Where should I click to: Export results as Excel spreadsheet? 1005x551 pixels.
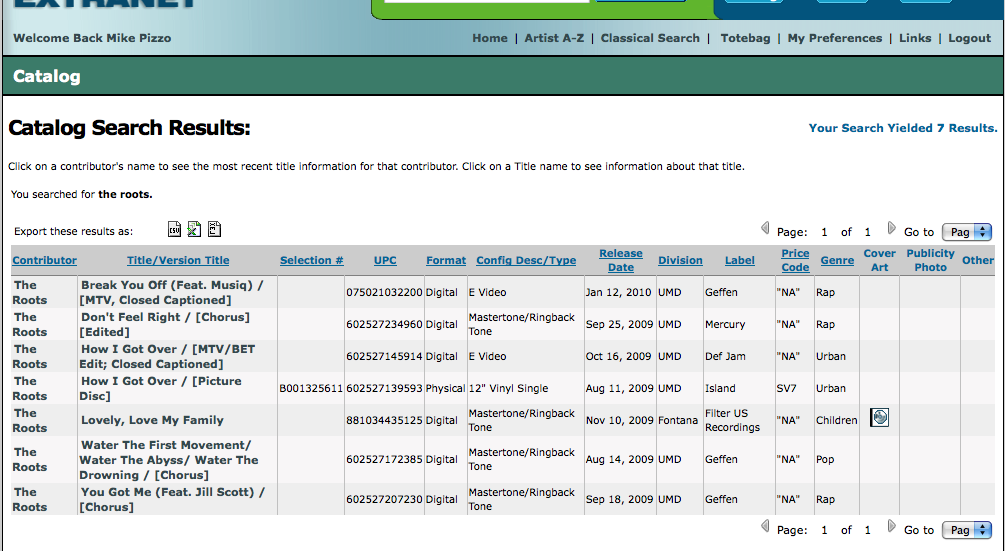(194, 230)
